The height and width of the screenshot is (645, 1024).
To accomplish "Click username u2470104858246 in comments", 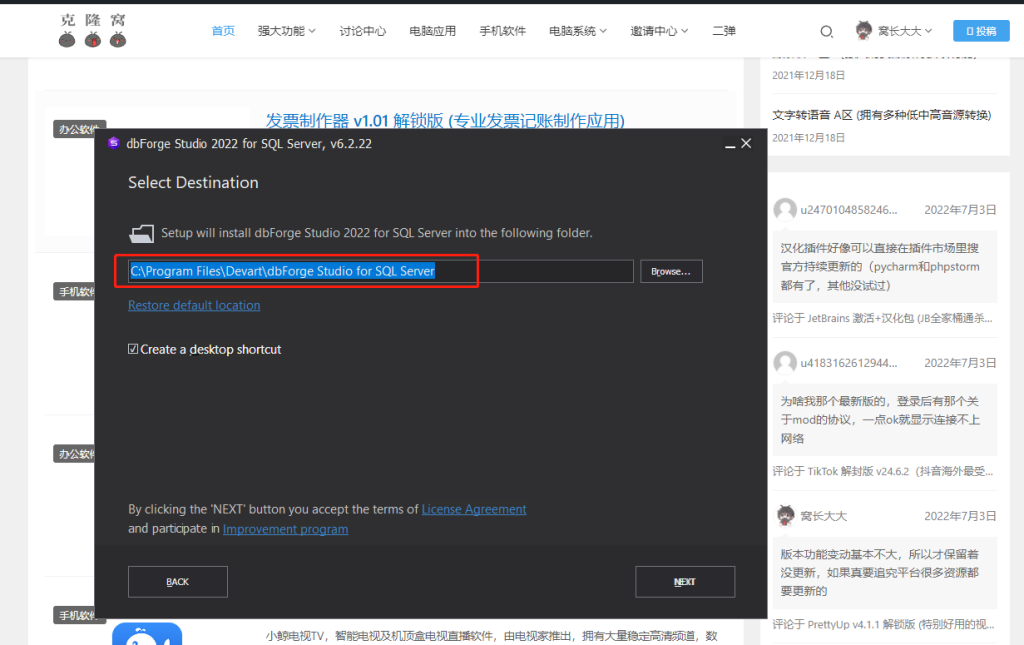I will pos(848,210).
